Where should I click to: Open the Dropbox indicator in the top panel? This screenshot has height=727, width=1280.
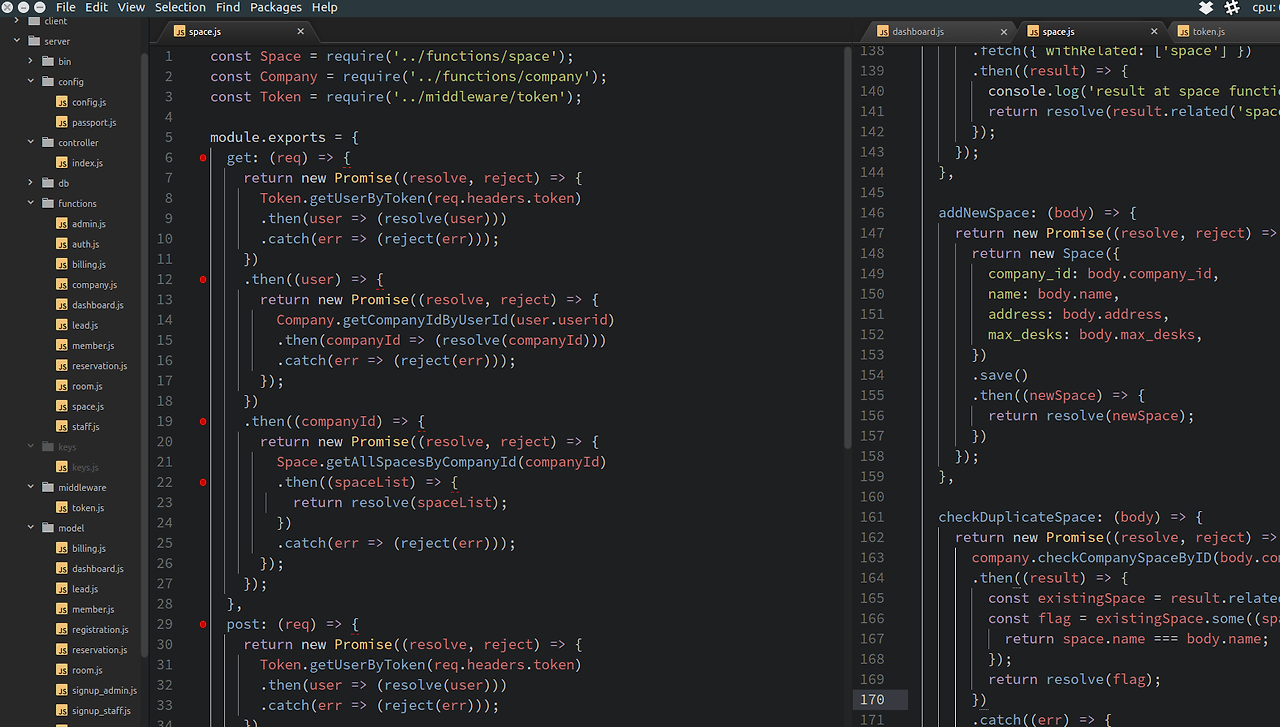pyautogui.click(x=1206, y=7)
